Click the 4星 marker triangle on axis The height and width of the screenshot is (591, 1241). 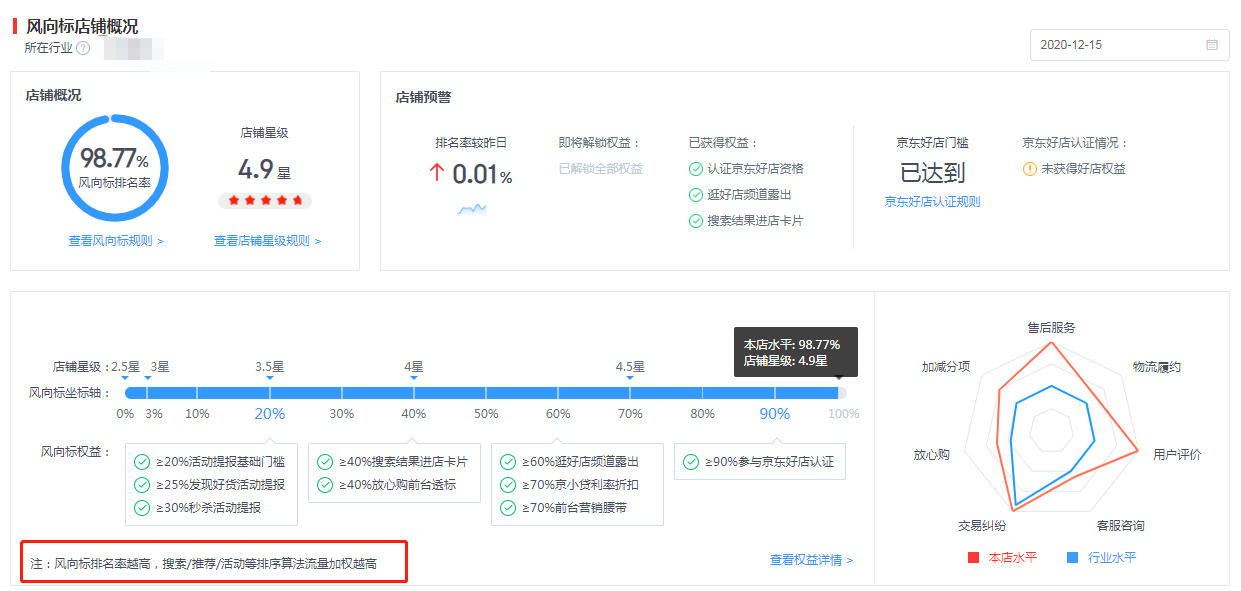pos(414,378)
